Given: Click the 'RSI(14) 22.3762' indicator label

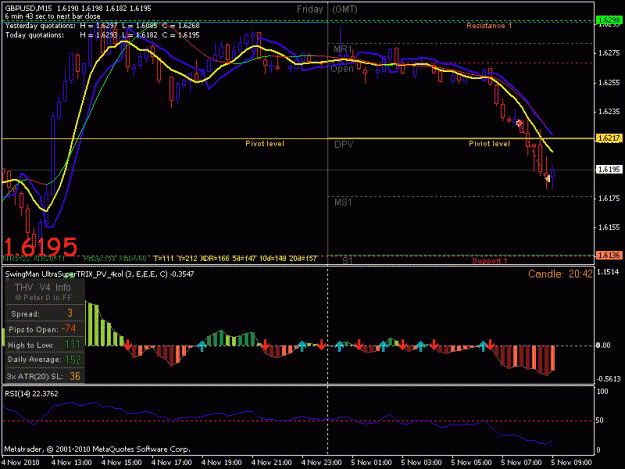Looking at the screenshot, I should 31,394.
